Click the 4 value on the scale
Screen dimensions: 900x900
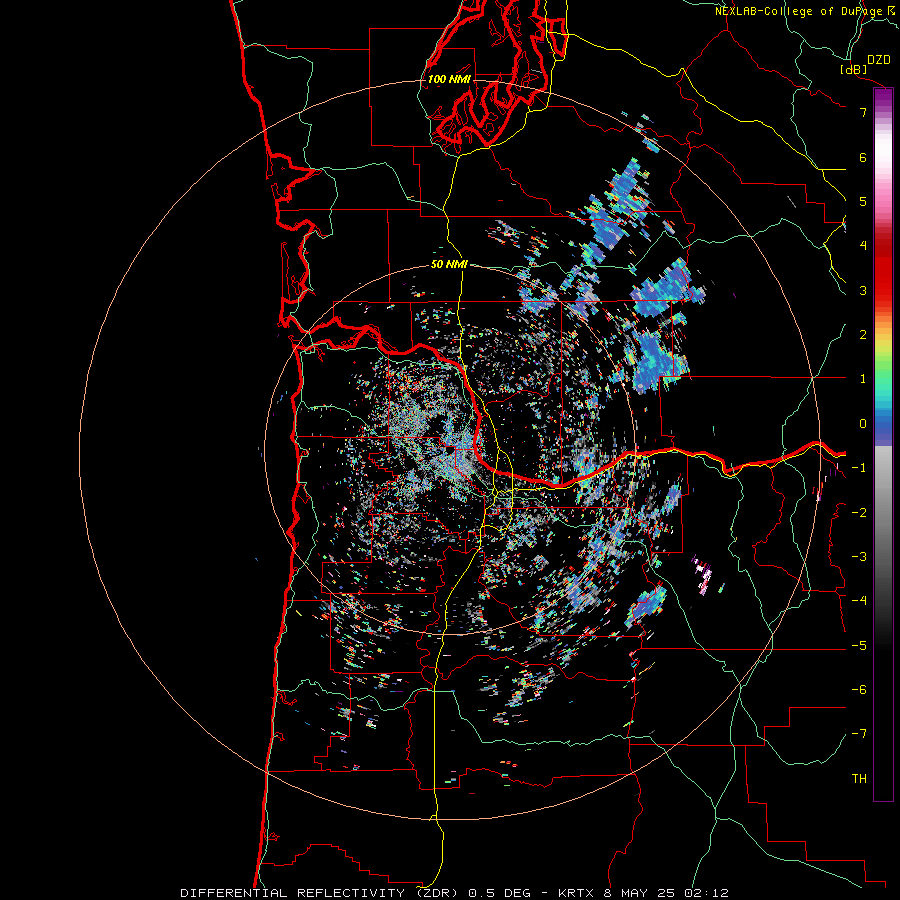[863, 246]
